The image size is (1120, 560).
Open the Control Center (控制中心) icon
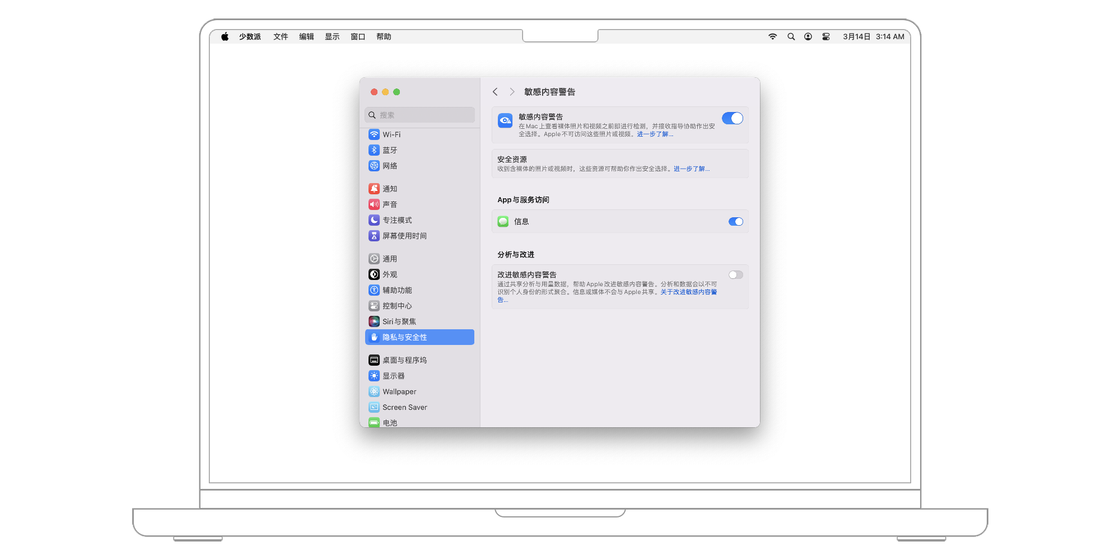tap(374, 306)
